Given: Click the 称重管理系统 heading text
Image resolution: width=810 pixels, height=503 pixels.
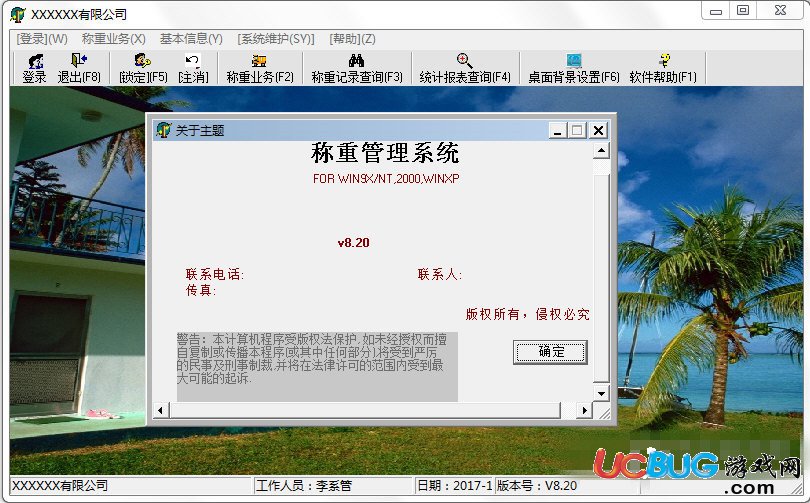Looking at the screenshot, I should 385,153.
